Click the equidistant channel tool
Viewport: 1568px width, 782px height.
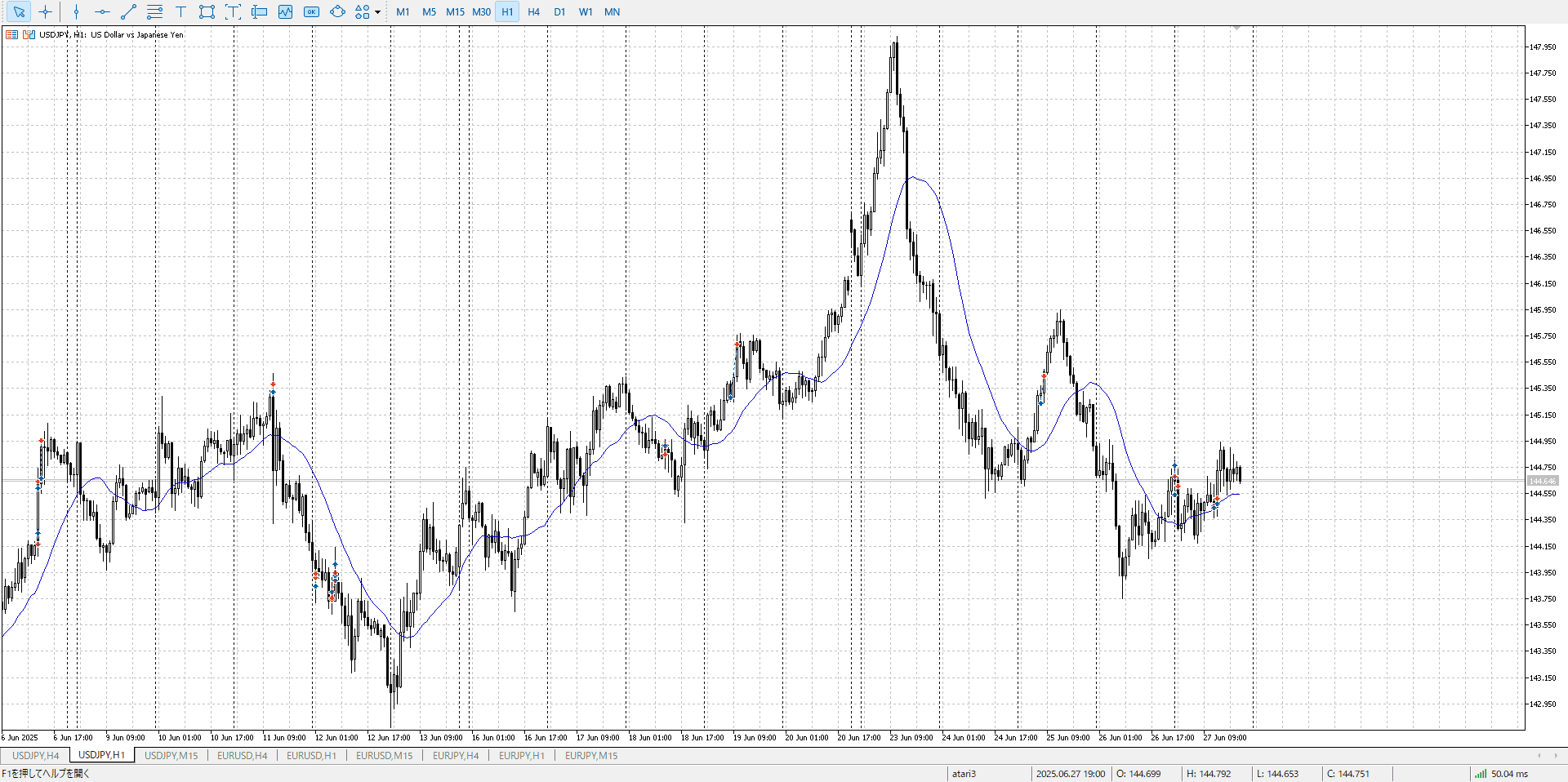tap(154, 12)
